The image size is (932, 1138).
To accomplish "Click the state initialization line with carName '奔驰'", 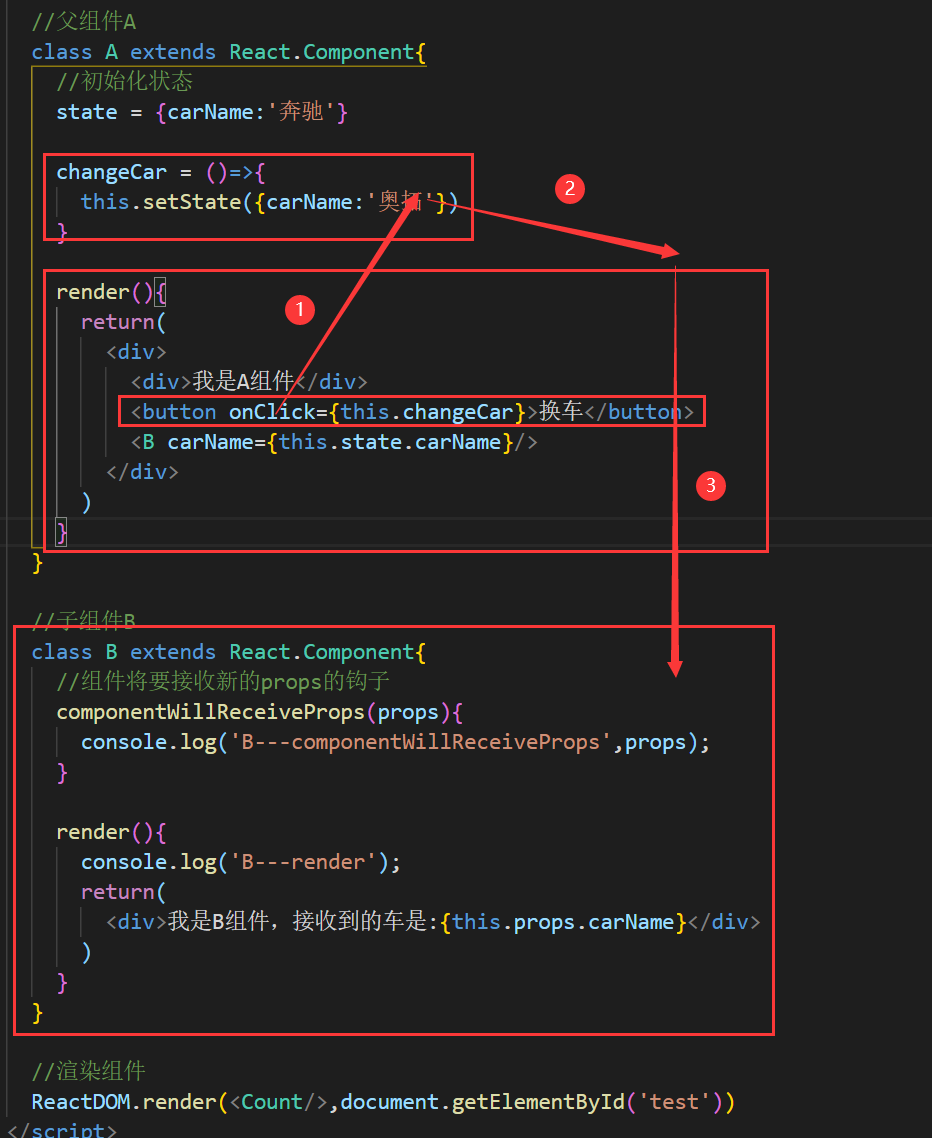I will [202, 112].
